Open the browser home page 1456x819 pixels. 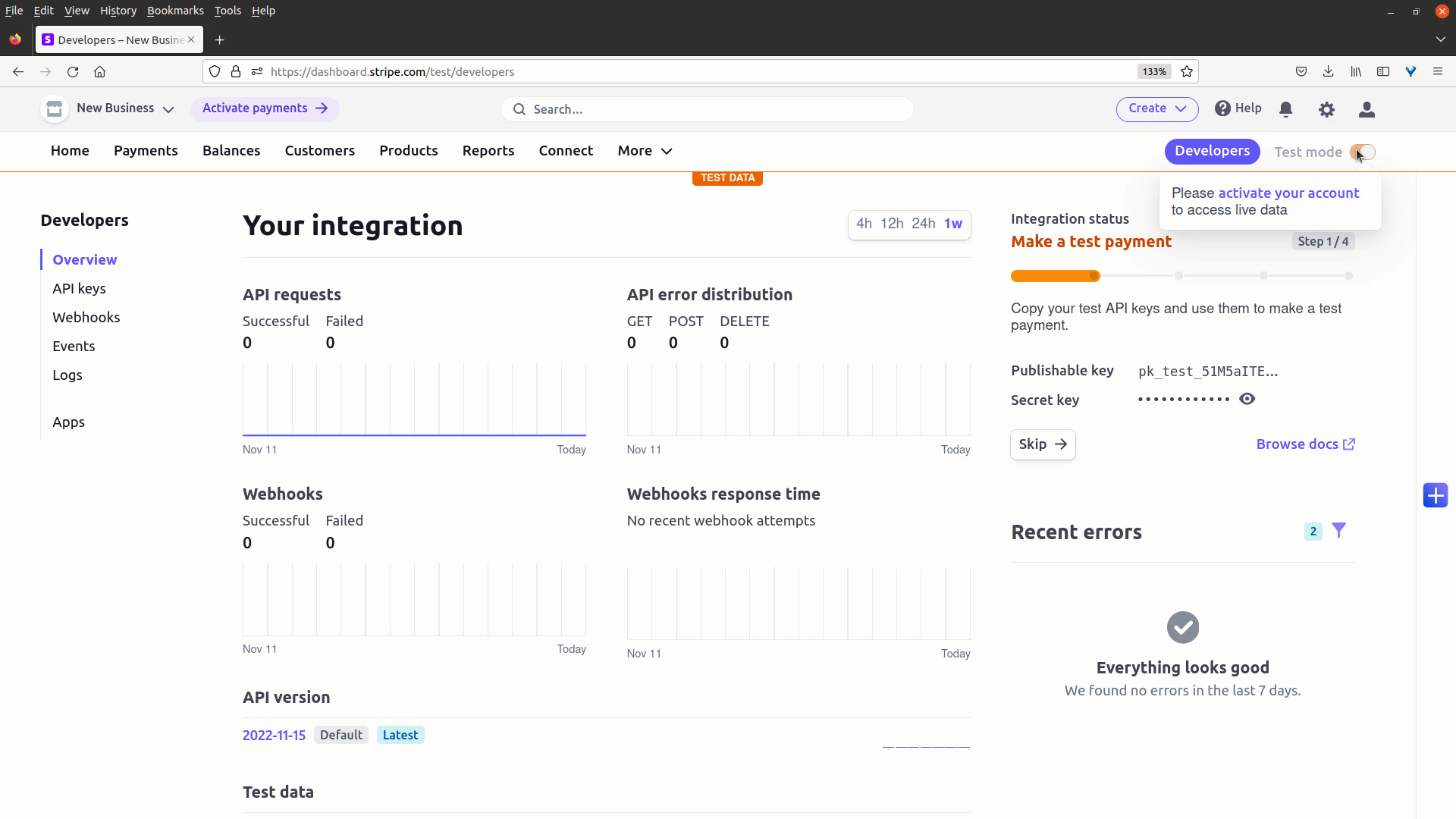[x=99, y=71]
